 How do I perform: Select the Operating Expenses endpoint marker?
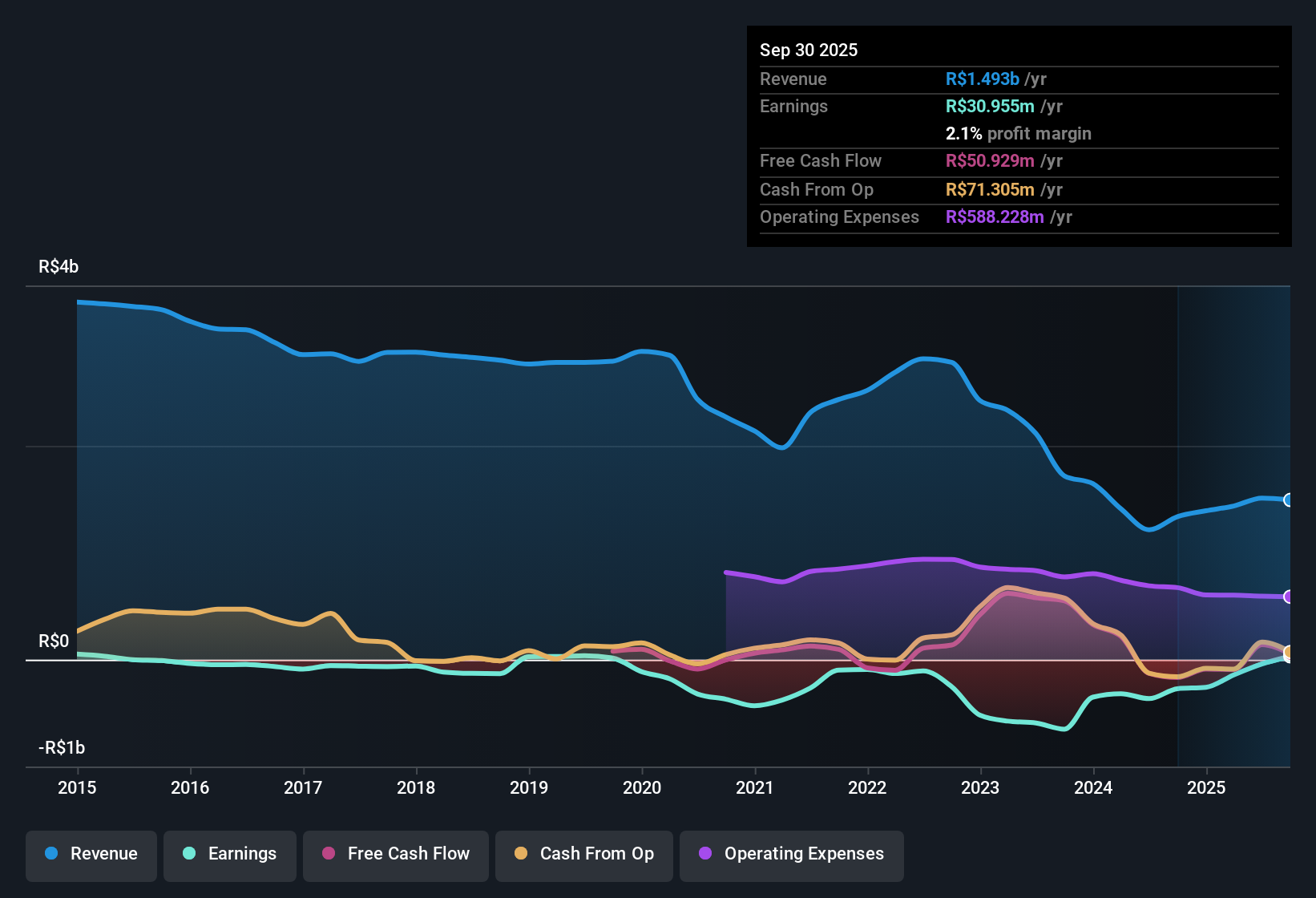(1288, 597)
